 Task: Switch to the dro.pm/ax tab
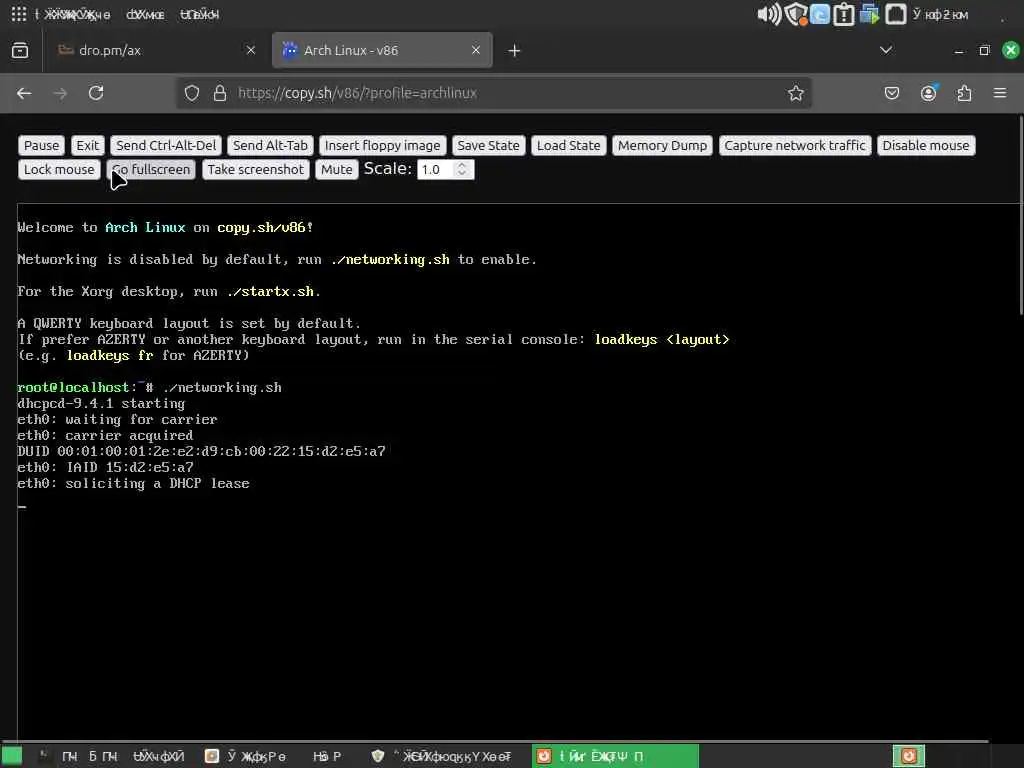click(157, 50)
